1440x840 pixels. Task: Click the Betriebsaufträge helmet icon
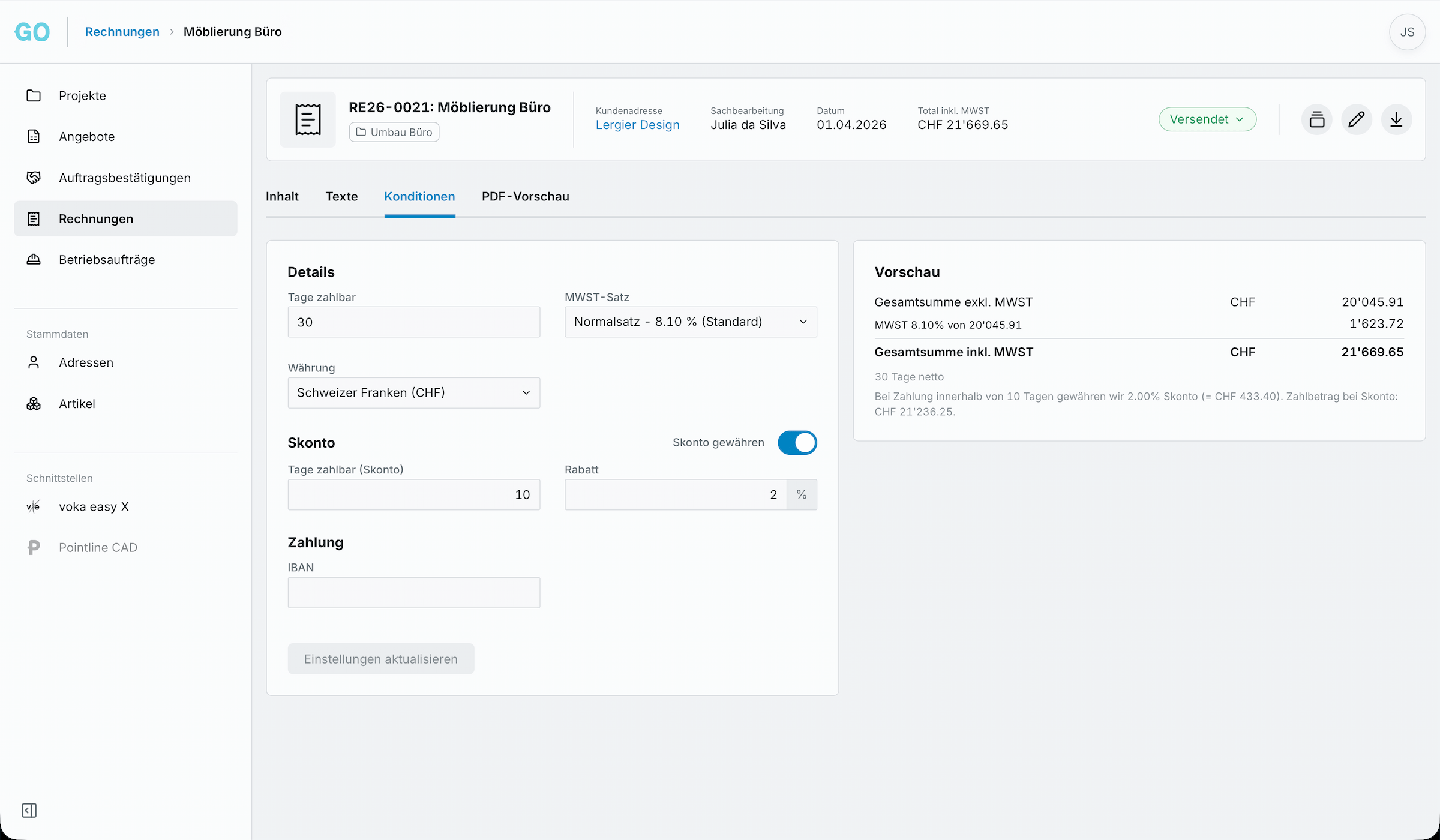(x=34, y=259)
